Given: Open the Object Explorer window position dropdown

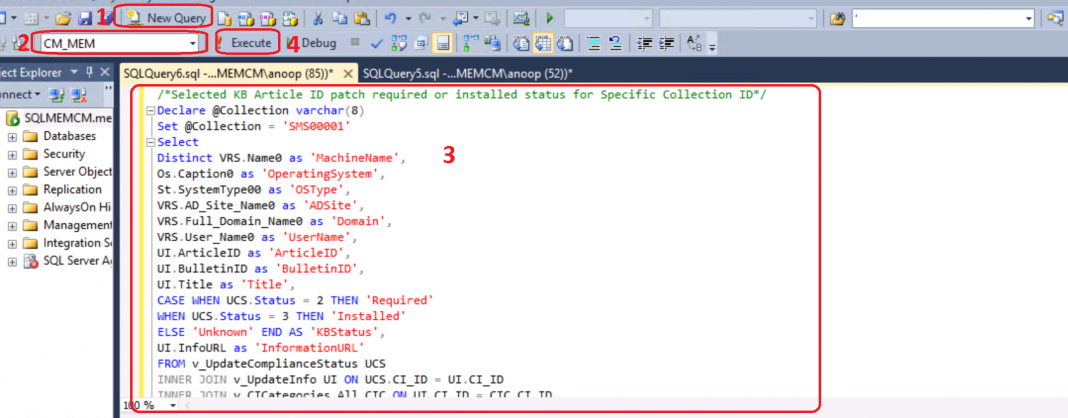Looking at the screenshot, I should (74, 72).
